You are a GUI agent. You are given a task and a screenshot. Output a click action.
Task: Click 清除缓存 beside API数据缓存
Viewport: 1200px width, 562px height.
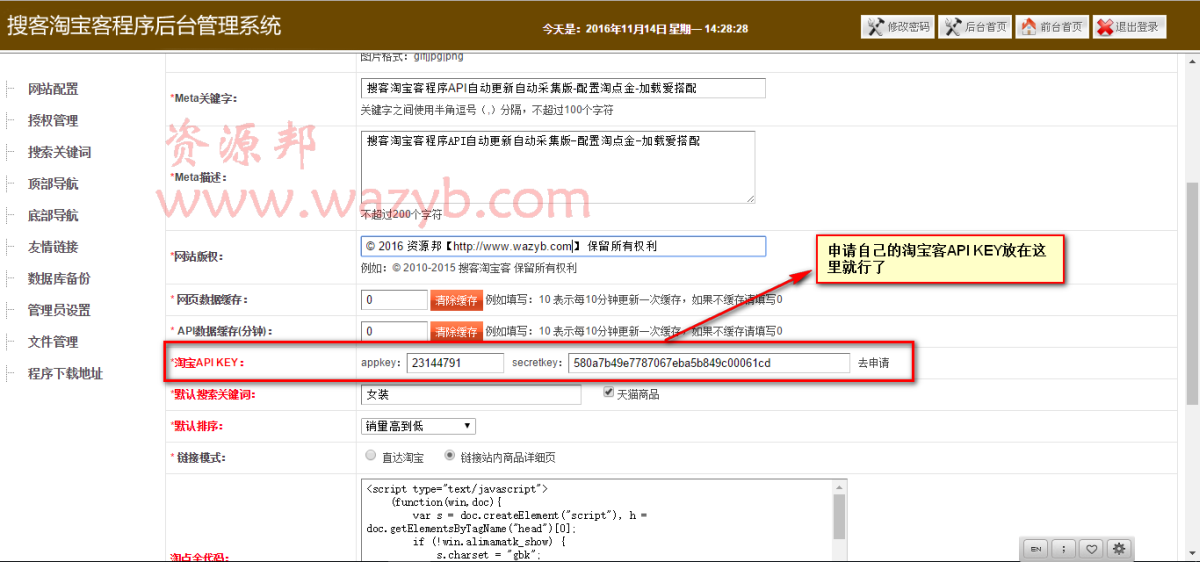click(x=455, y=331)
